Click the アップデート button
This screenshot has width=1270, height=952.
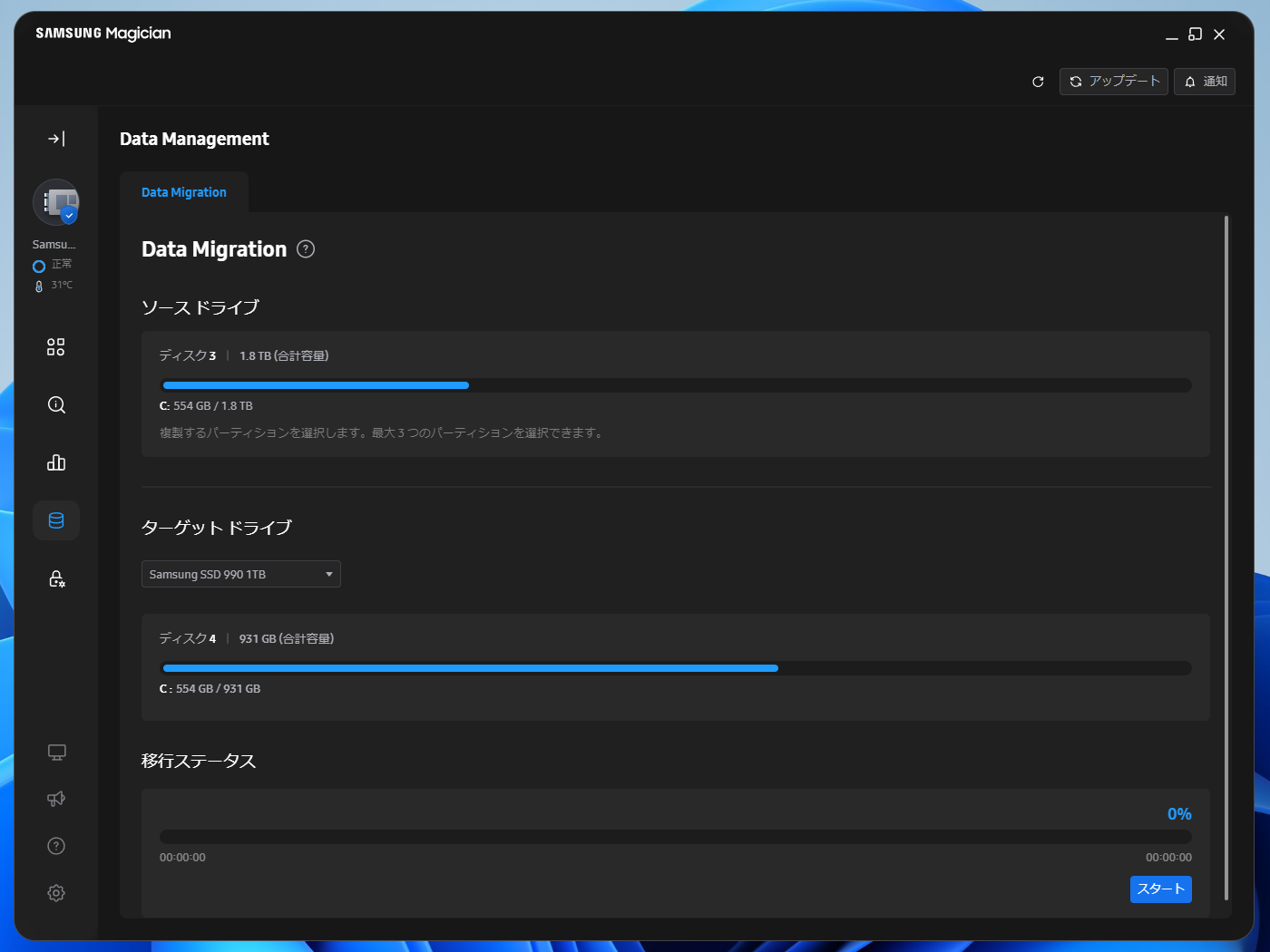(1113, 82)
